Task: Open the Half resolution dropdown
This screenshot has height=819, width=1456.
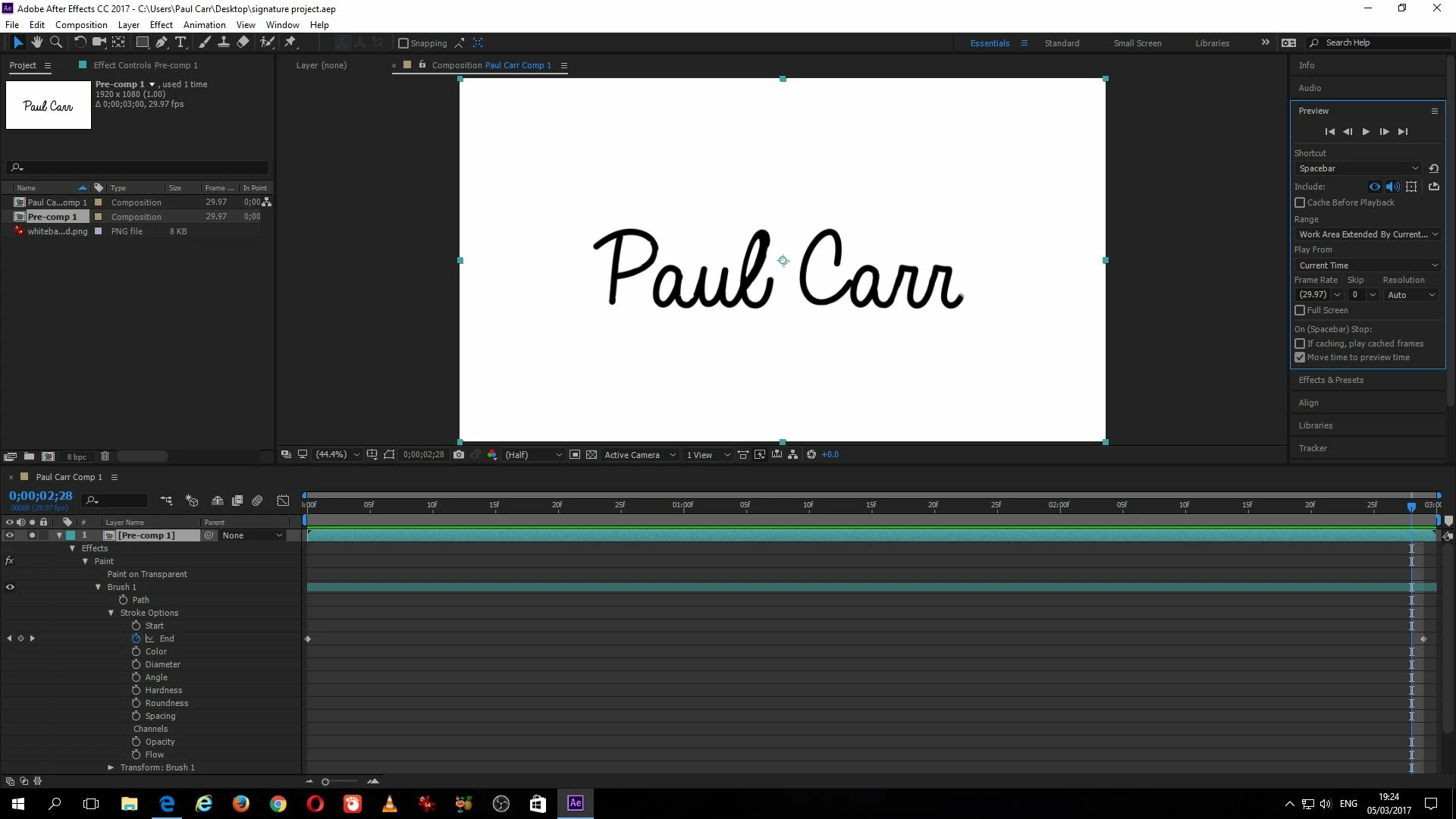Action: coord(533,454)
